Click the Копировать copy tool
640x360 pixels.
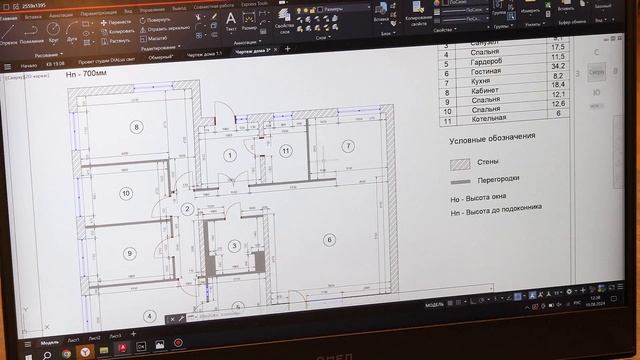pos(118,31)
